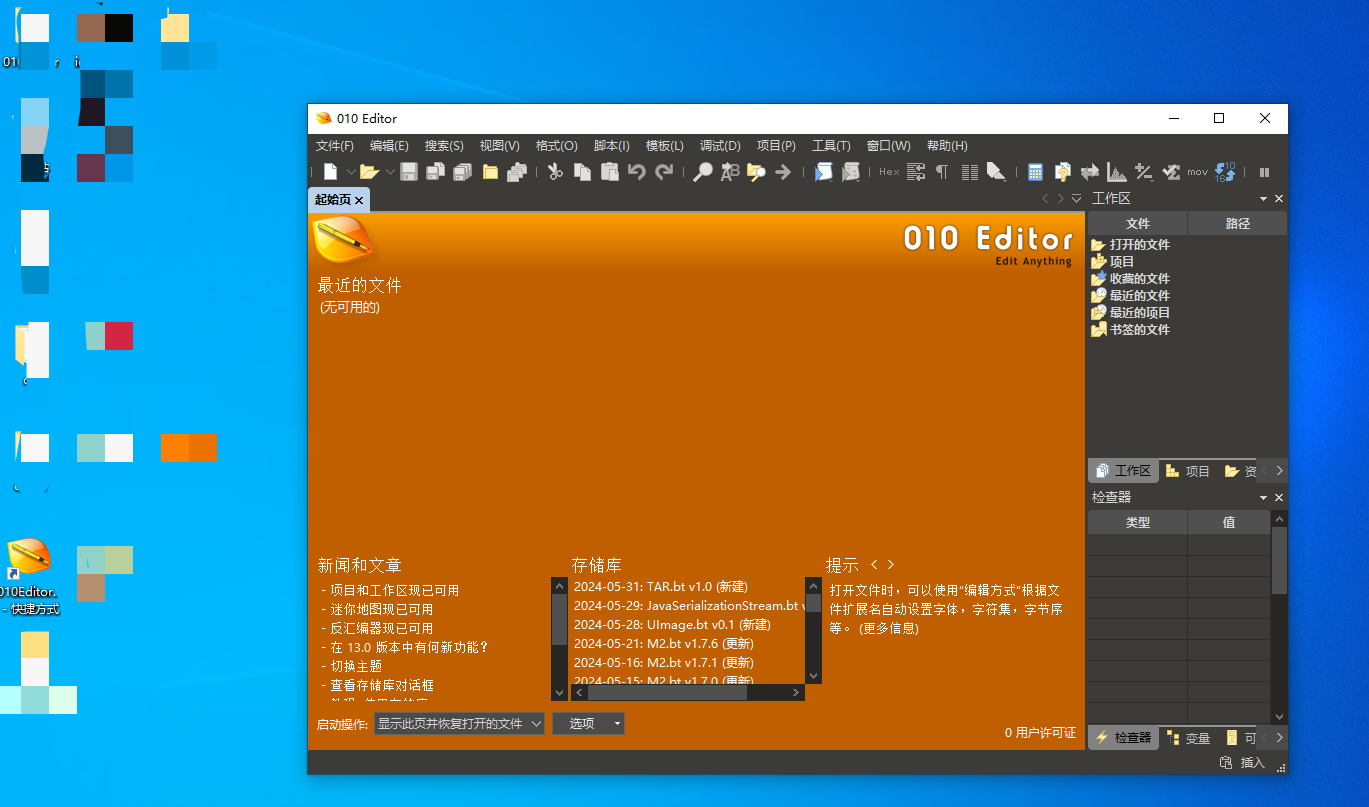Screen dimensions: 1369x807
Task: Click the Goto right-arrow icon
Action: [783, 172]
